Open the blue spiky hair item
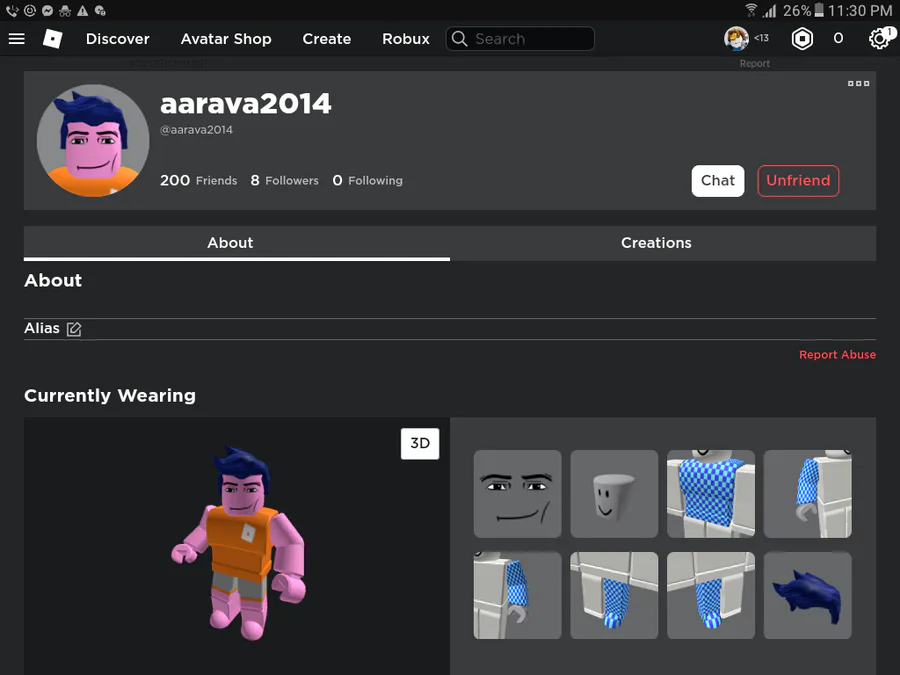This screenshot has width=900, height=675. tap(808, 595)
